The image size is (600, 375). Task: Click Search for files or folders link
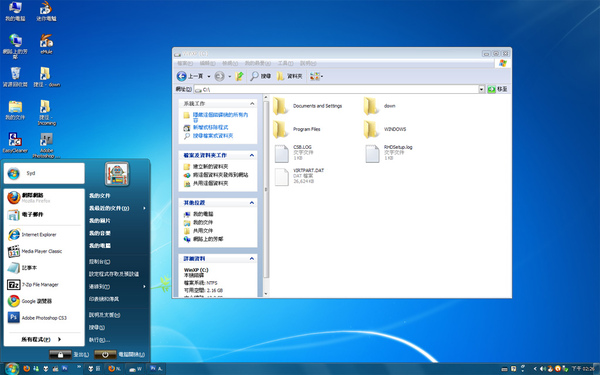(213, 136)
